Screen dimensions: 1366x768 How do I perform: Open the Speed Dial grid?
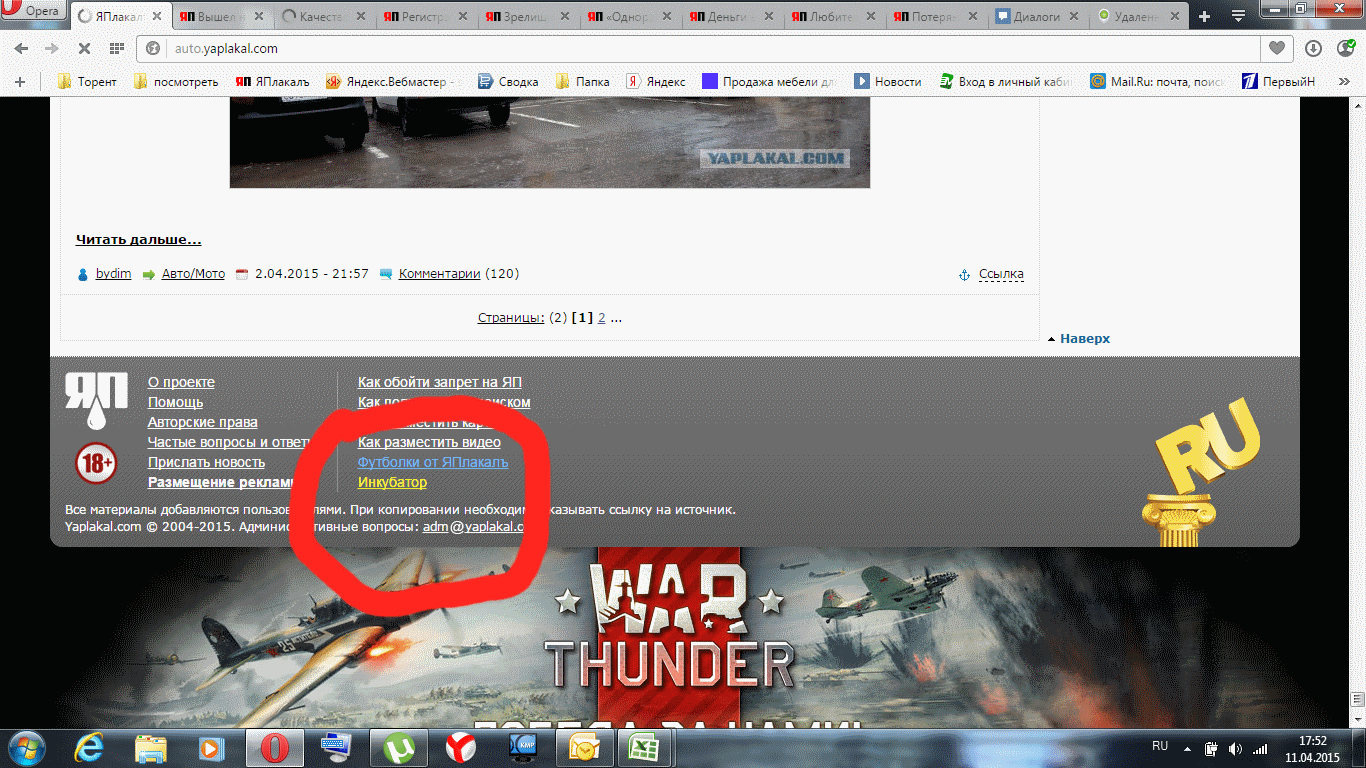(116, 48)
